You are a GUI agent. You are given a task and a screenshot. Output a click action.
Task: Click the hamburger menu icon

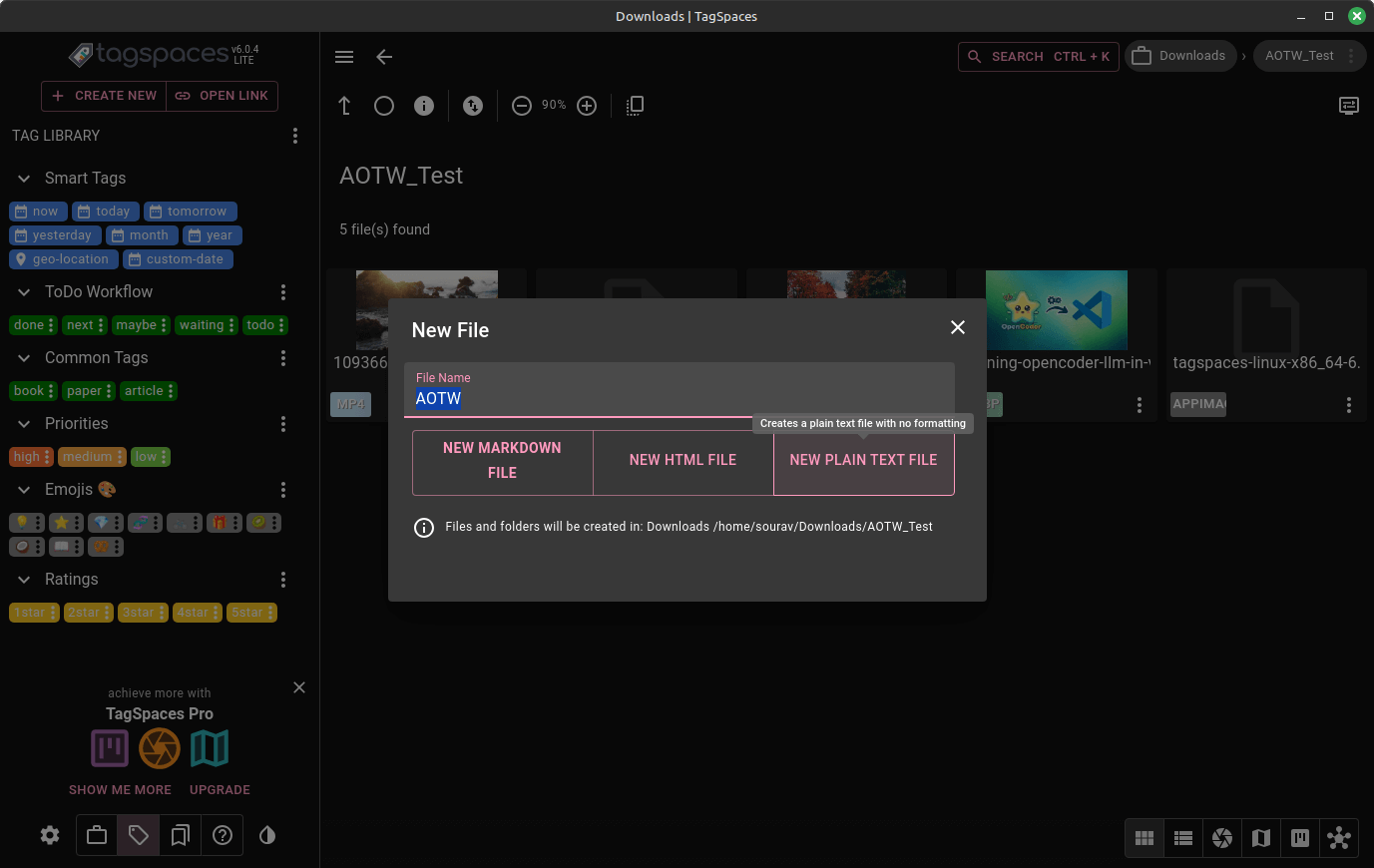(x=344, y=57)
